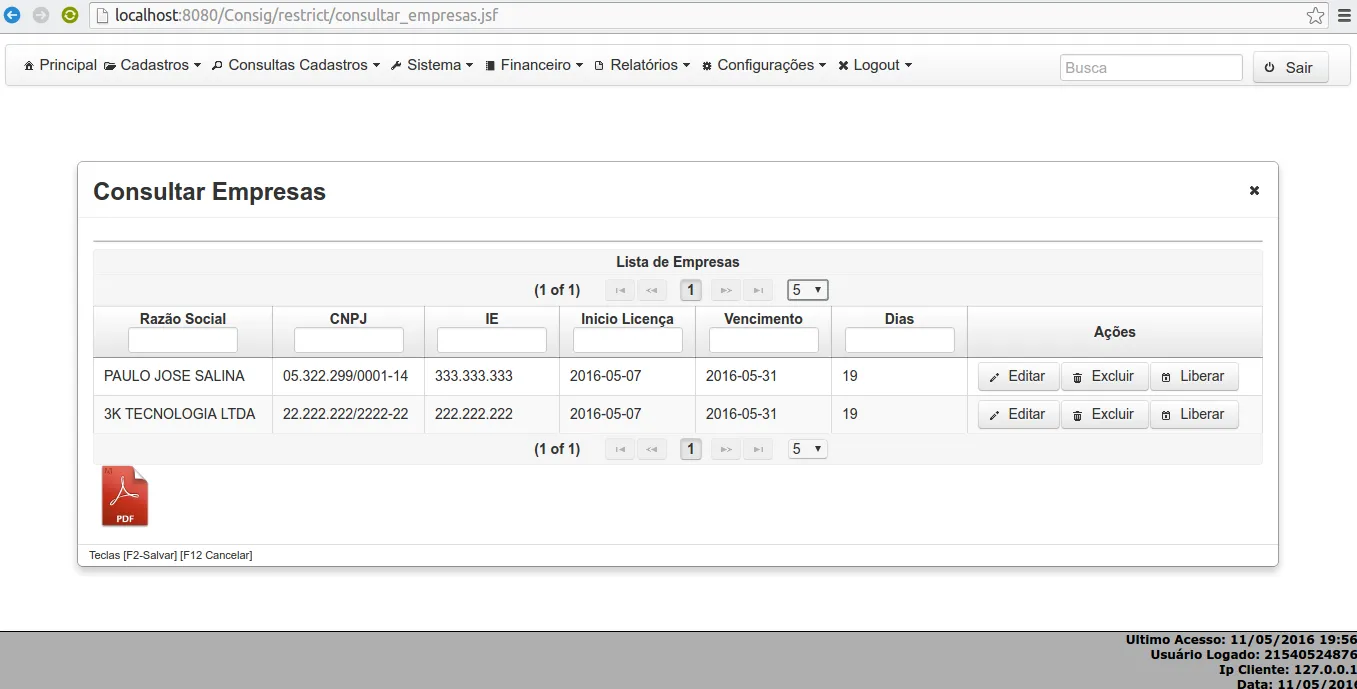Click IE filter field
This screenshot has height=689, width=1357.
coord(492,340)
